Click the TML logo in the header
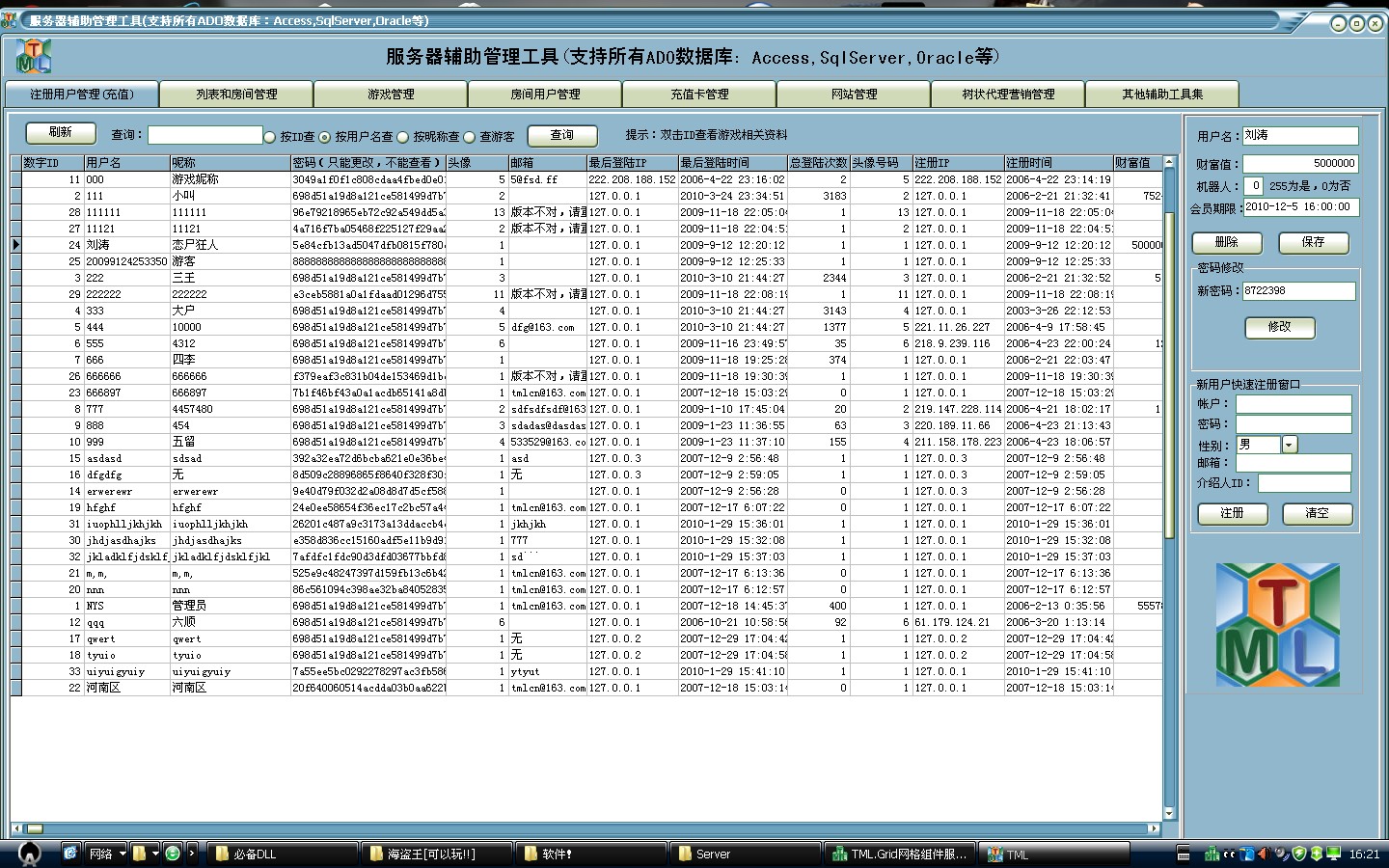Viewport: 1389px width, 868px height. [x=33, y=57]
